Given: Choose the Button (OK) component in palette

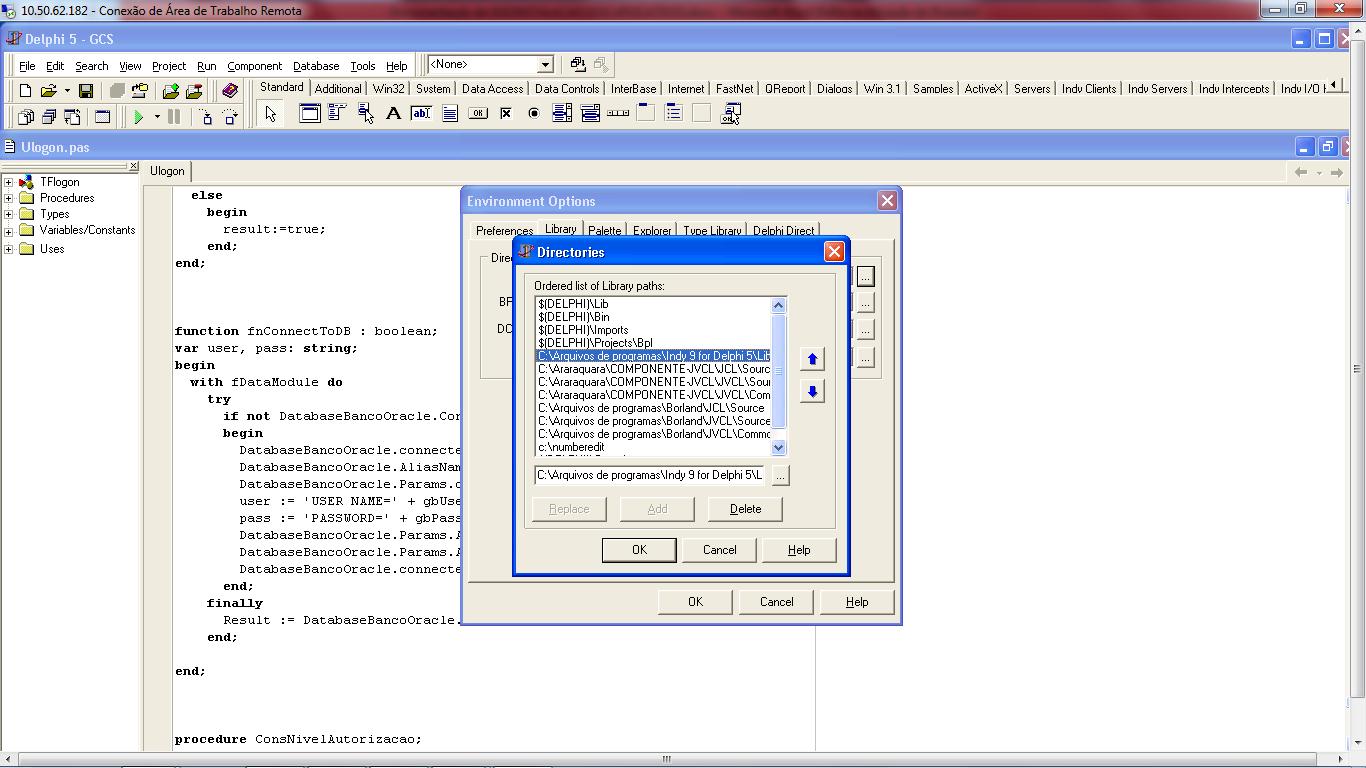Looking at the screenshot, I should click(478, 114).
